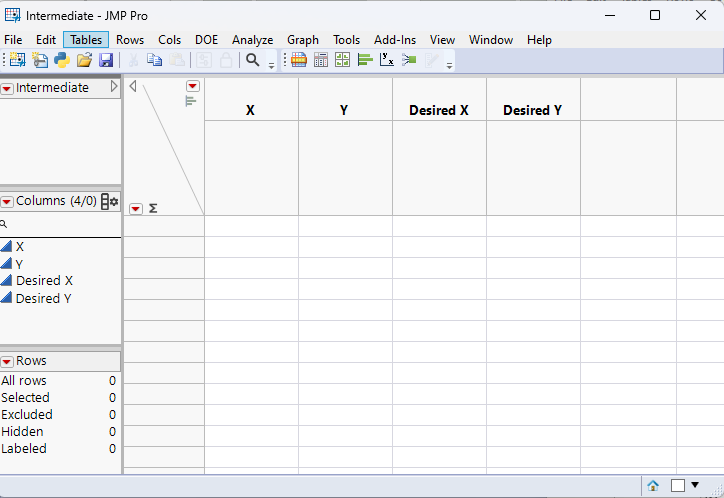This screenshot has height=498, width=724.
Task: Open the Rows menu
Action: click(130, 40)
